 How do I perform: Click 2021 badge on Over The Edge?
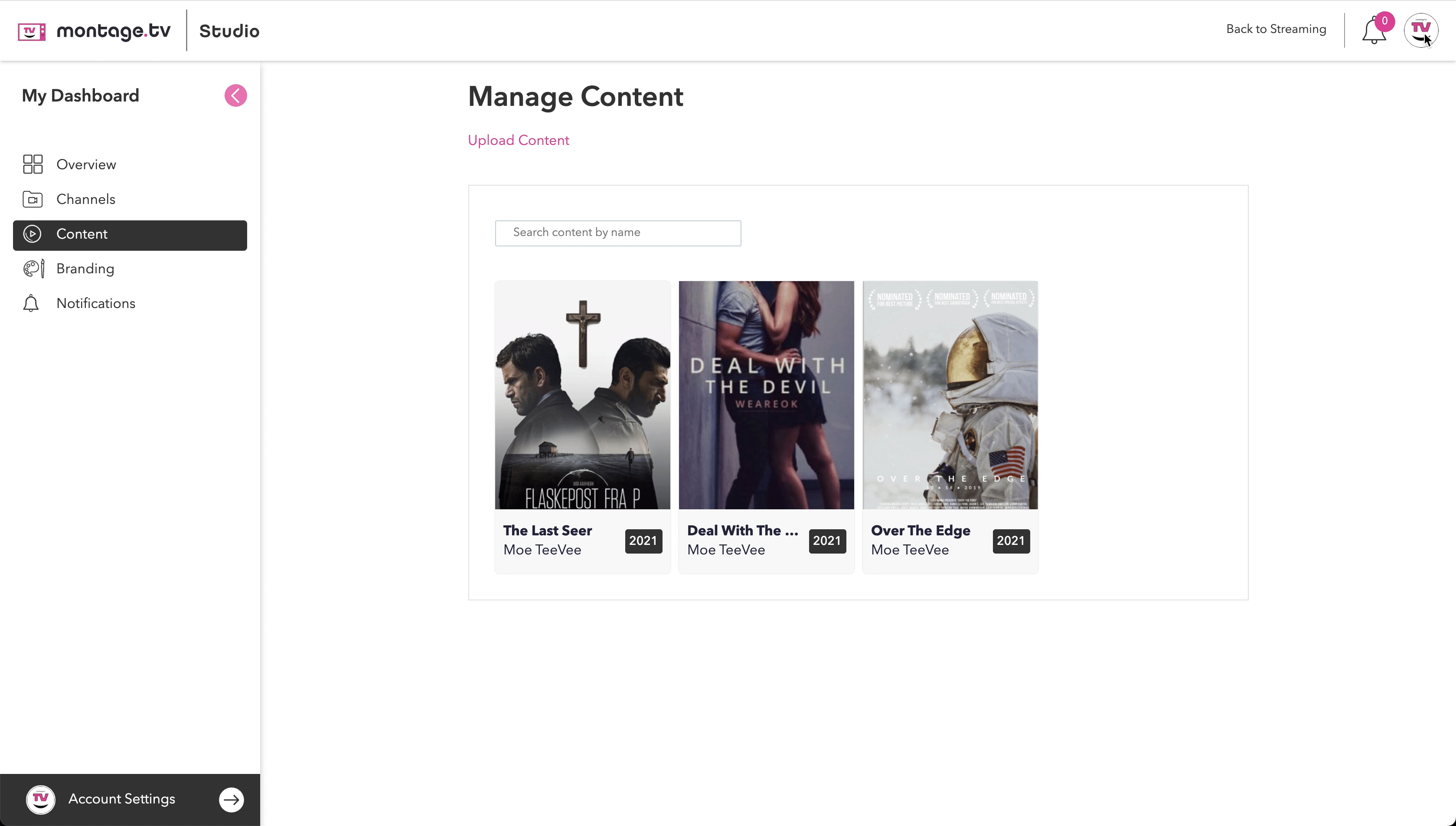click(x=1011, y=541)
